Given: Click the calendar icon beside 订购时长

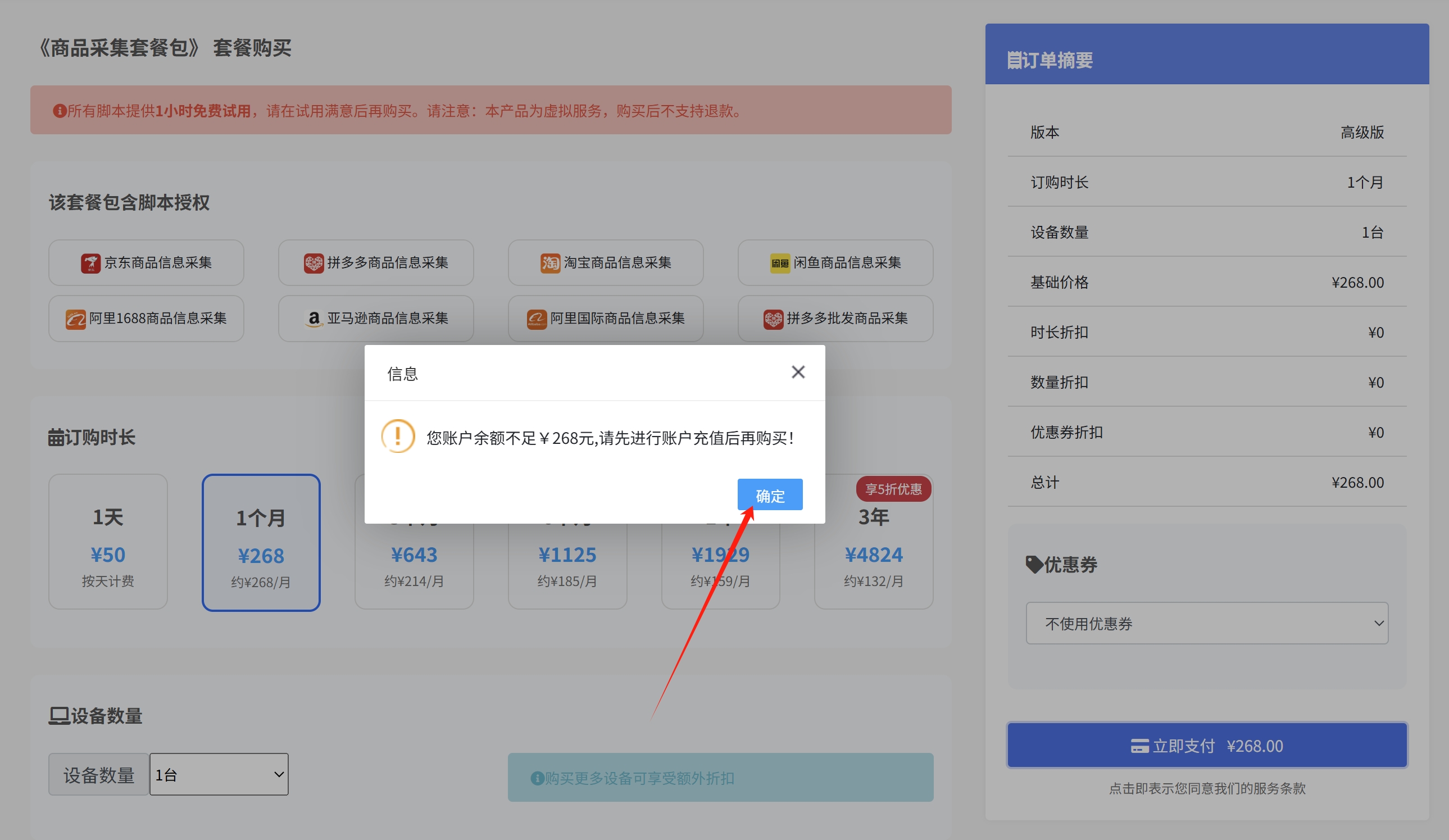Looking at the screenshot, I should coord(56,438).
